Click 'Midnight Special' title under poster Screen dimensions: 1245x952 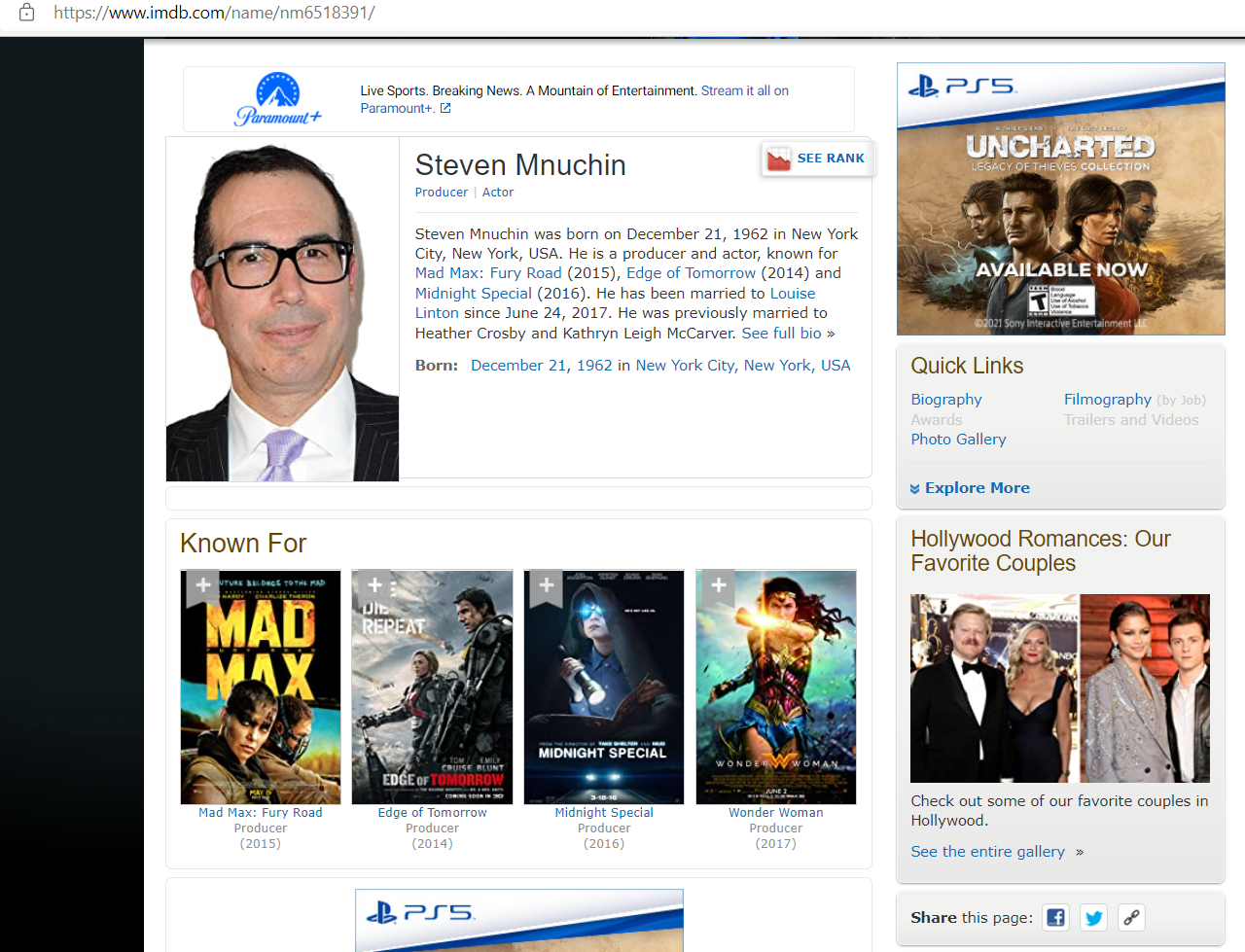click(604, 813)
